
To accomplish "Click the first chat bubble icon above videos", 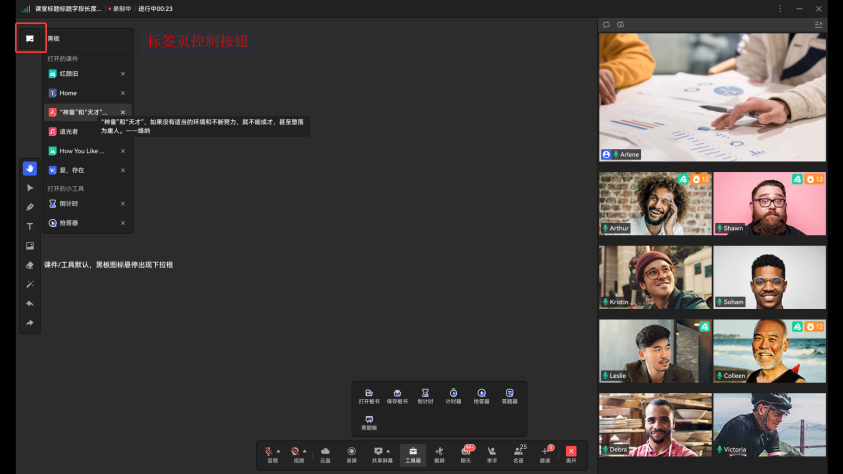I will pos(606,25).
